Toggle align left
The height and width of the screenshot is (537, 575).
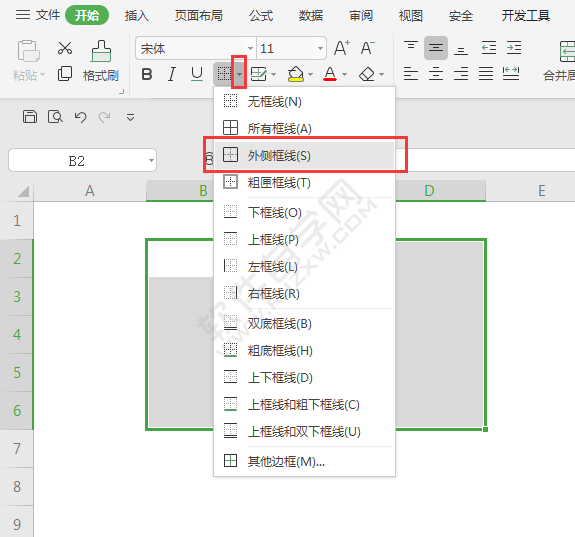[411, 74]
